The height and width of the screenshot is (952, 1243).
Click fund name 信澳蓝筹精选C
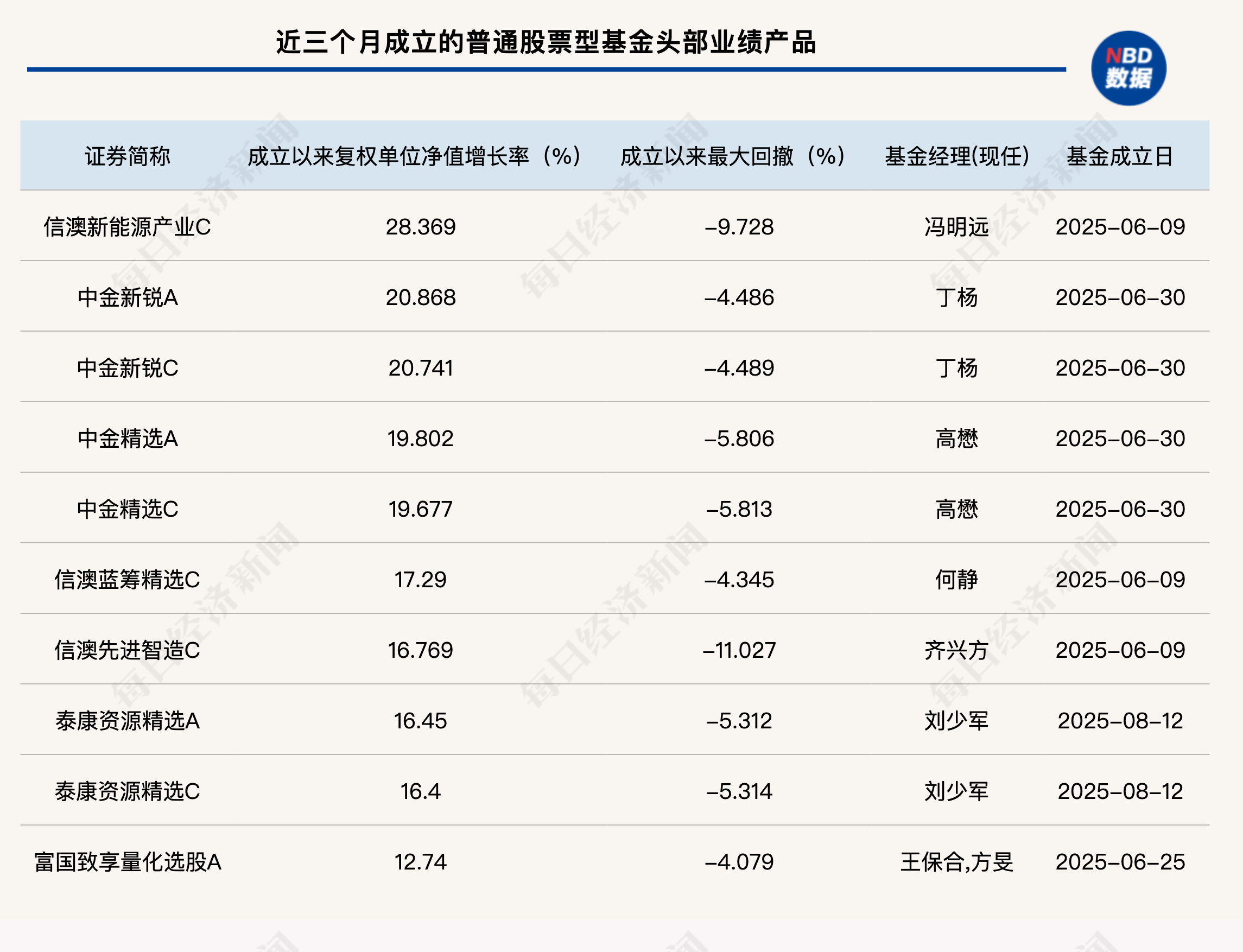(x=128, y=580)
